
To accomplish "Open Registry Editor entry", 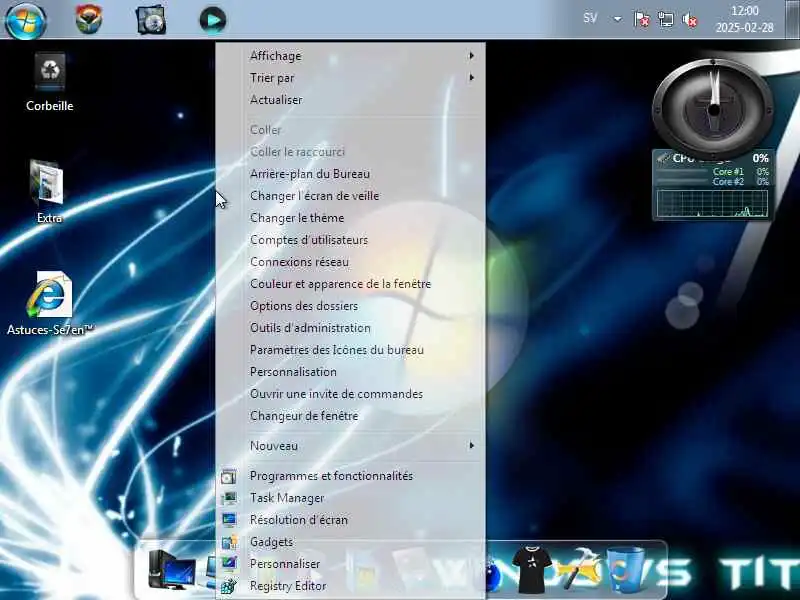I will (x=351, y=586).
